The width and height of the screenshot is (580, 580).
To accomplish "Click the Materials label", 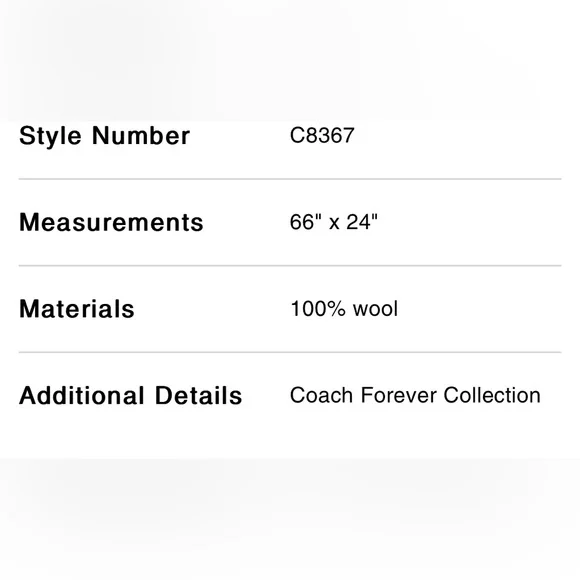I will [x=77, y=309].
